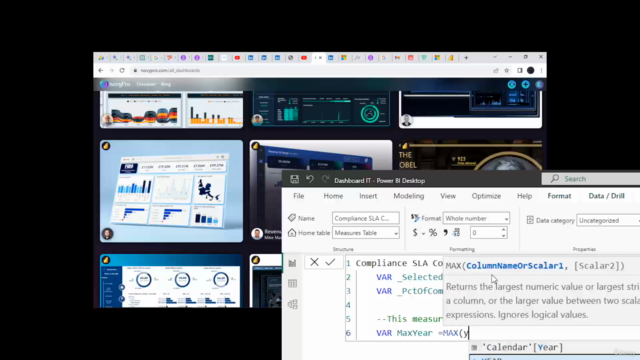The image size is (640, 360).
Task: Open the blue donut charts dashboard thumbnail
Action: (x=171, y=281)
